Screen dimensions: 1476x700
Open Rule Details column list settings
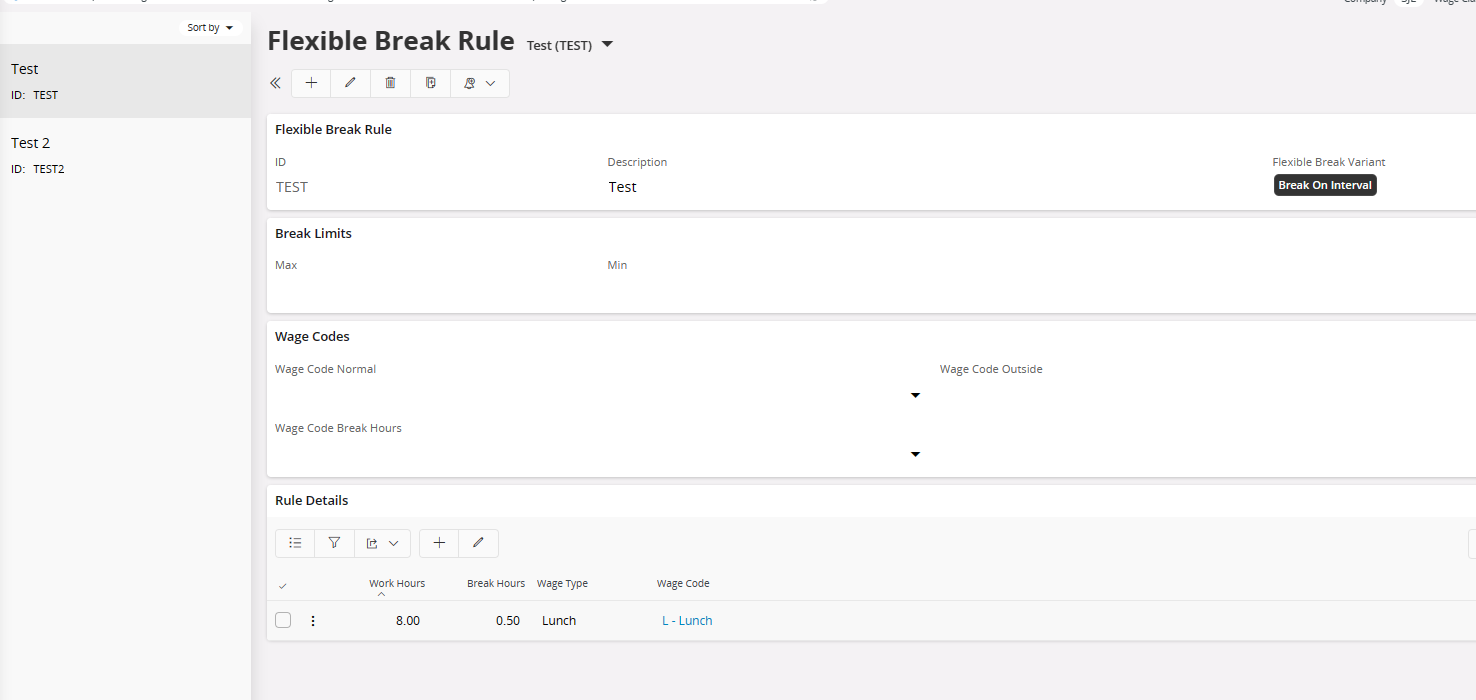pos(295,543)
